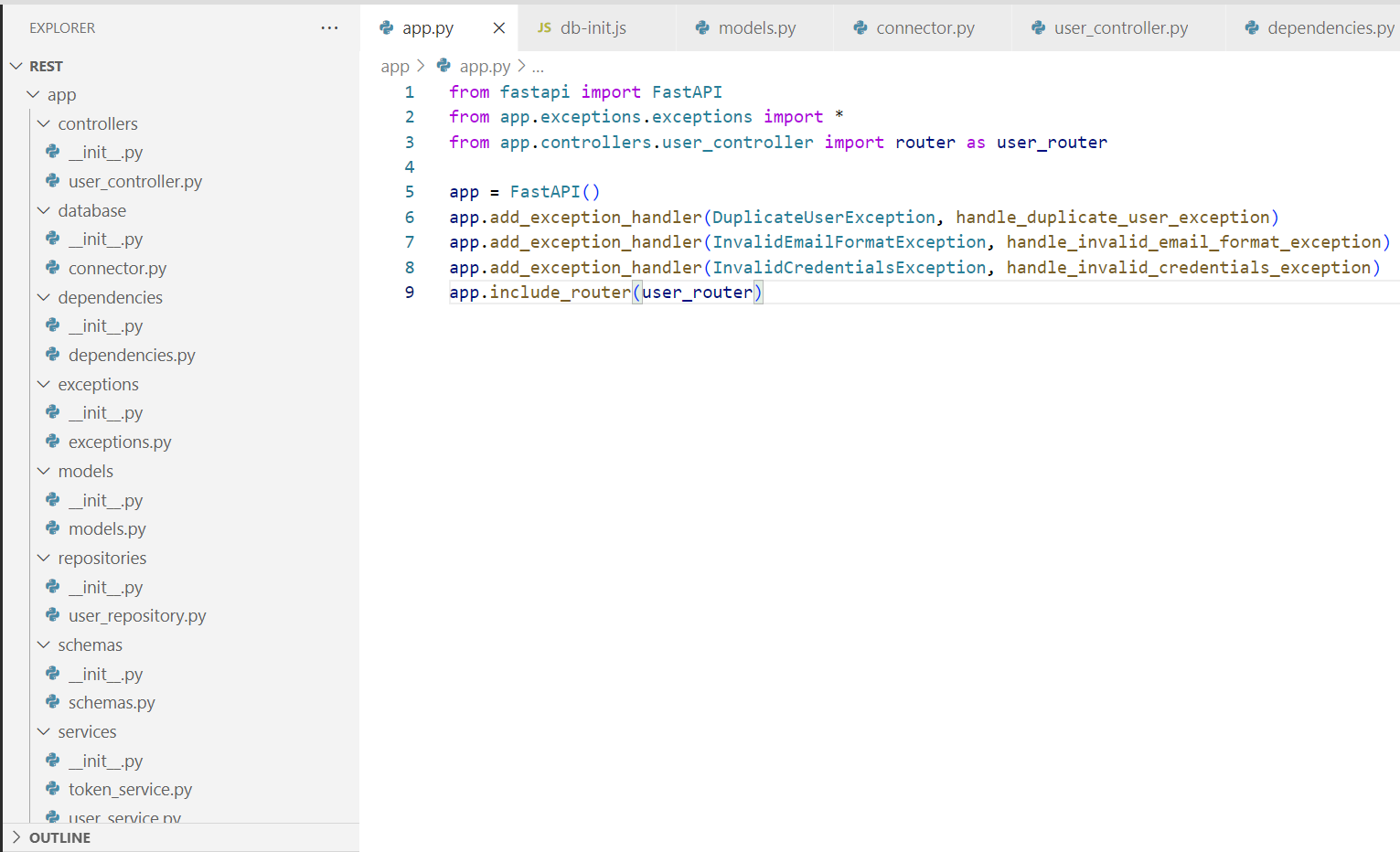
Task: Click Python icon of exceptions.py in Explorer
Action: click(53, 442)
